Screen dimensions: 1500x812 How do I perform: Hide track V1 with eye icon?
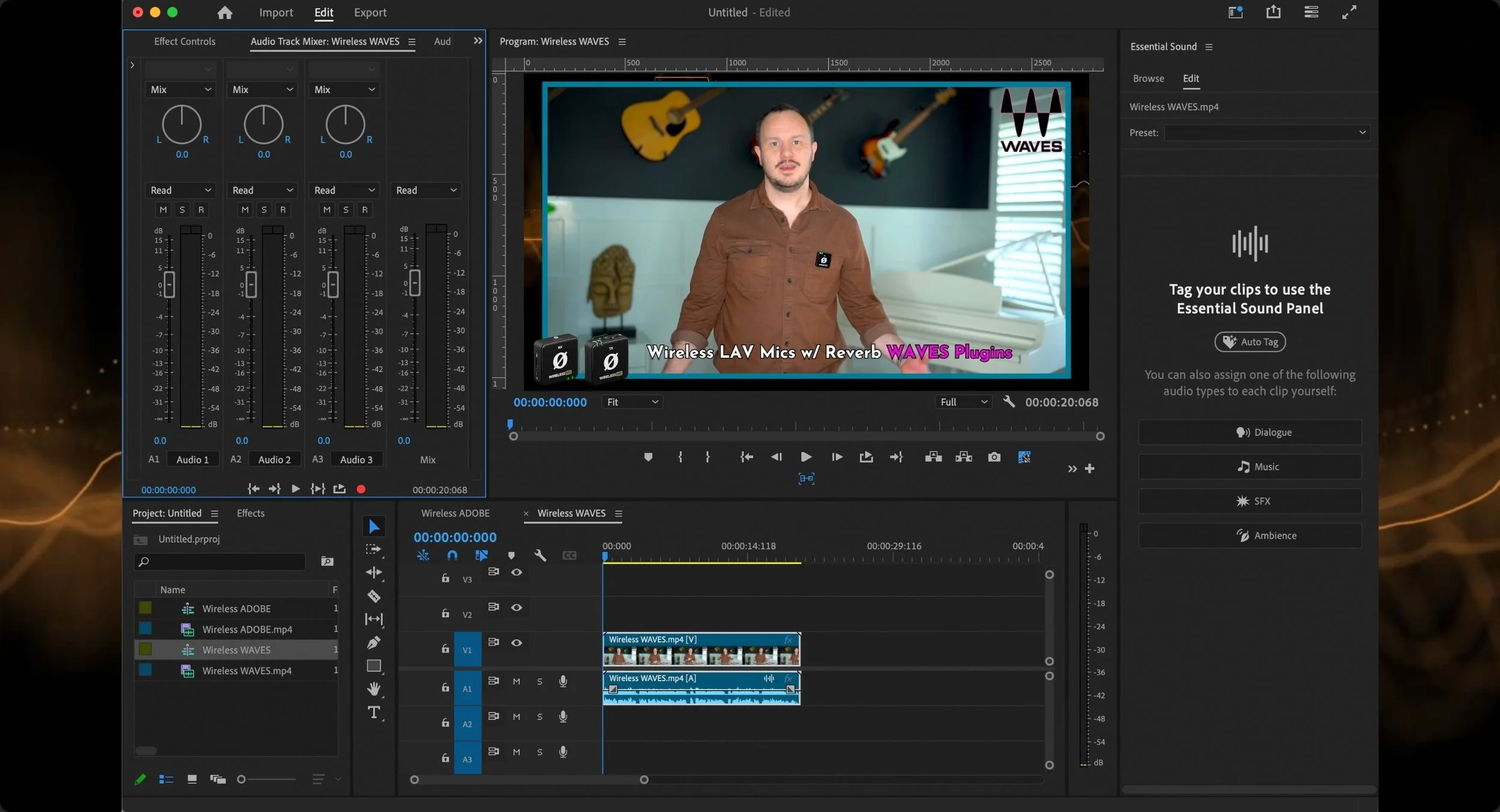[x=516, y=643]
